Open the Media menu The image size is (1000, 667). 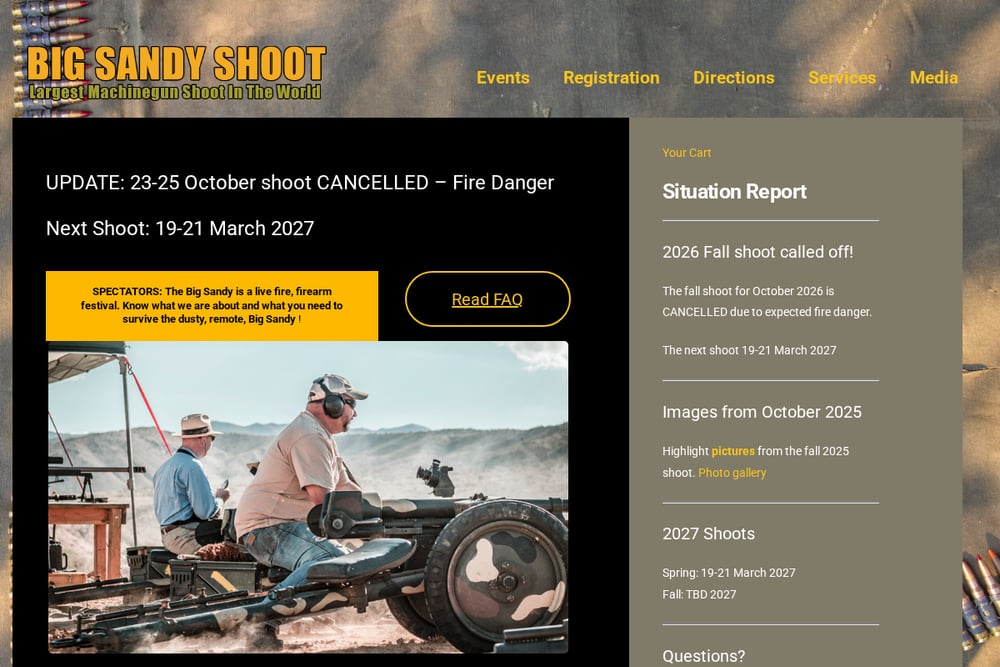click(934, 78)
